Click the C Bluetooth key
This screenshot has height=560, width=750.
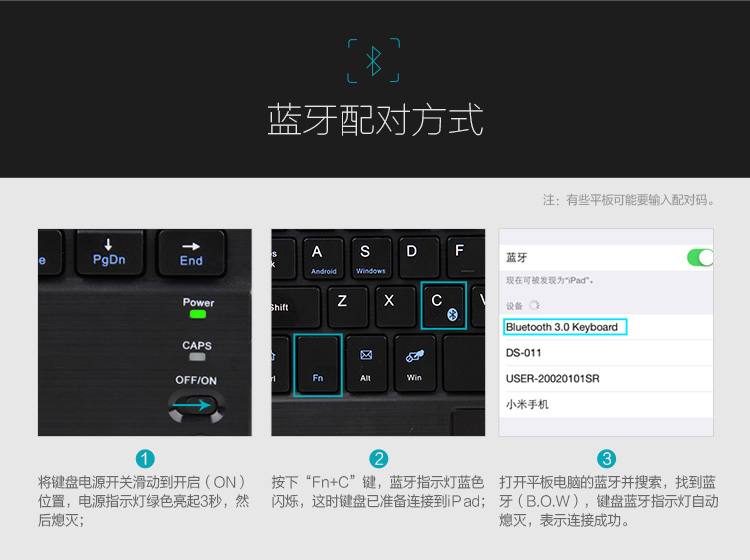coord(443,306)
